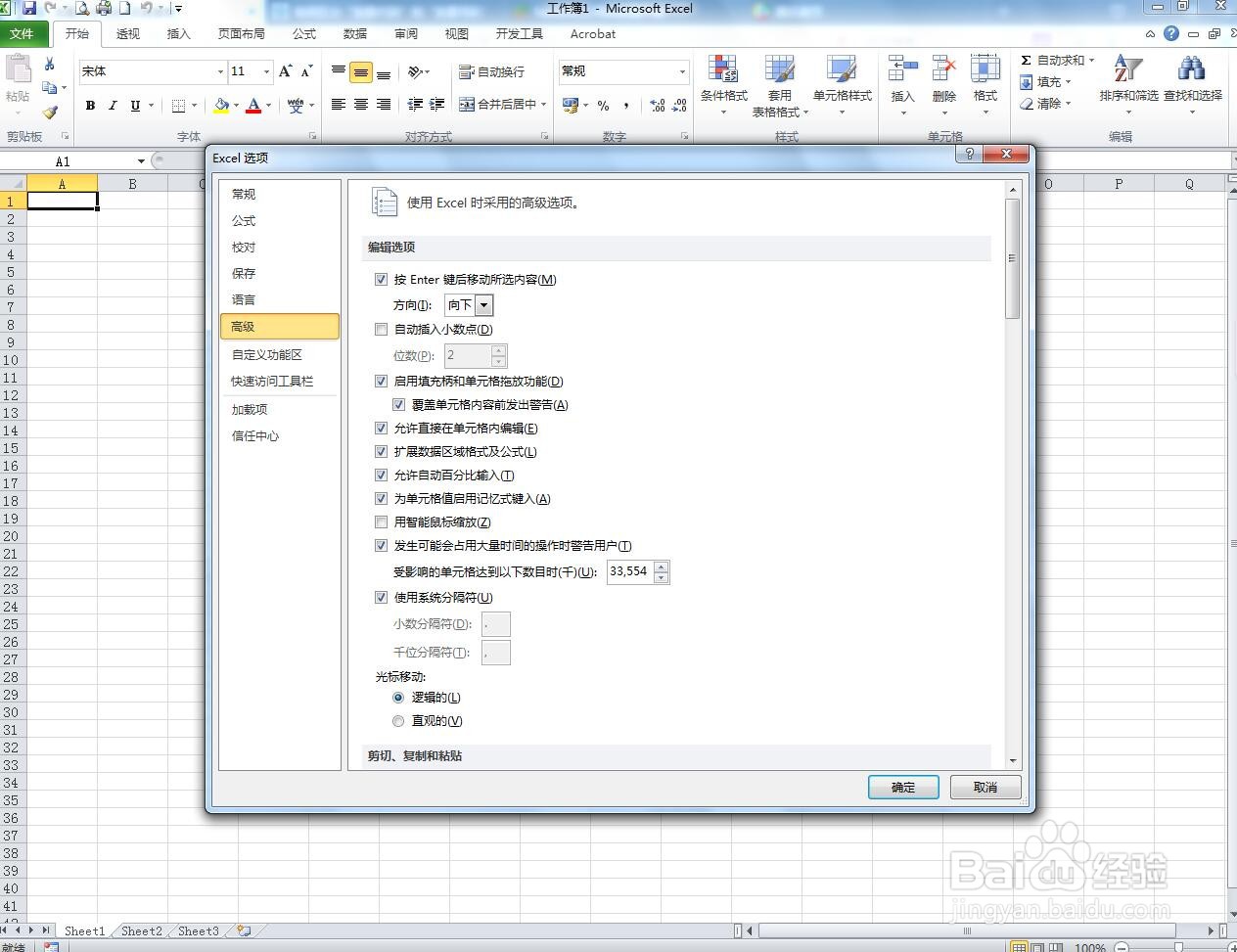This screenshot has height=952, width=1237.
Task: Open the Format as Table icon
Action: pos(780,70)
